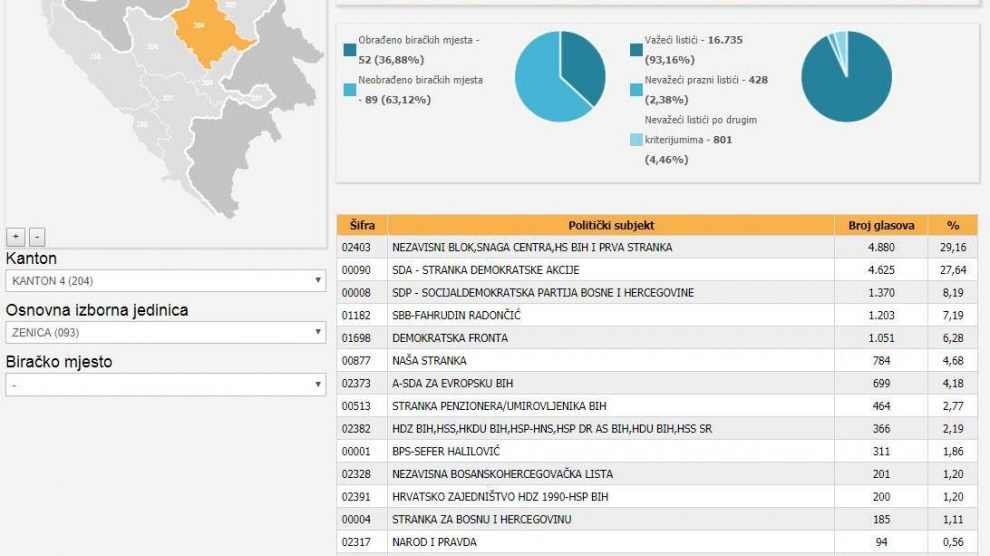Click the legend square for Važeći listići
990x556 pixels.
[x=637, y=49]
